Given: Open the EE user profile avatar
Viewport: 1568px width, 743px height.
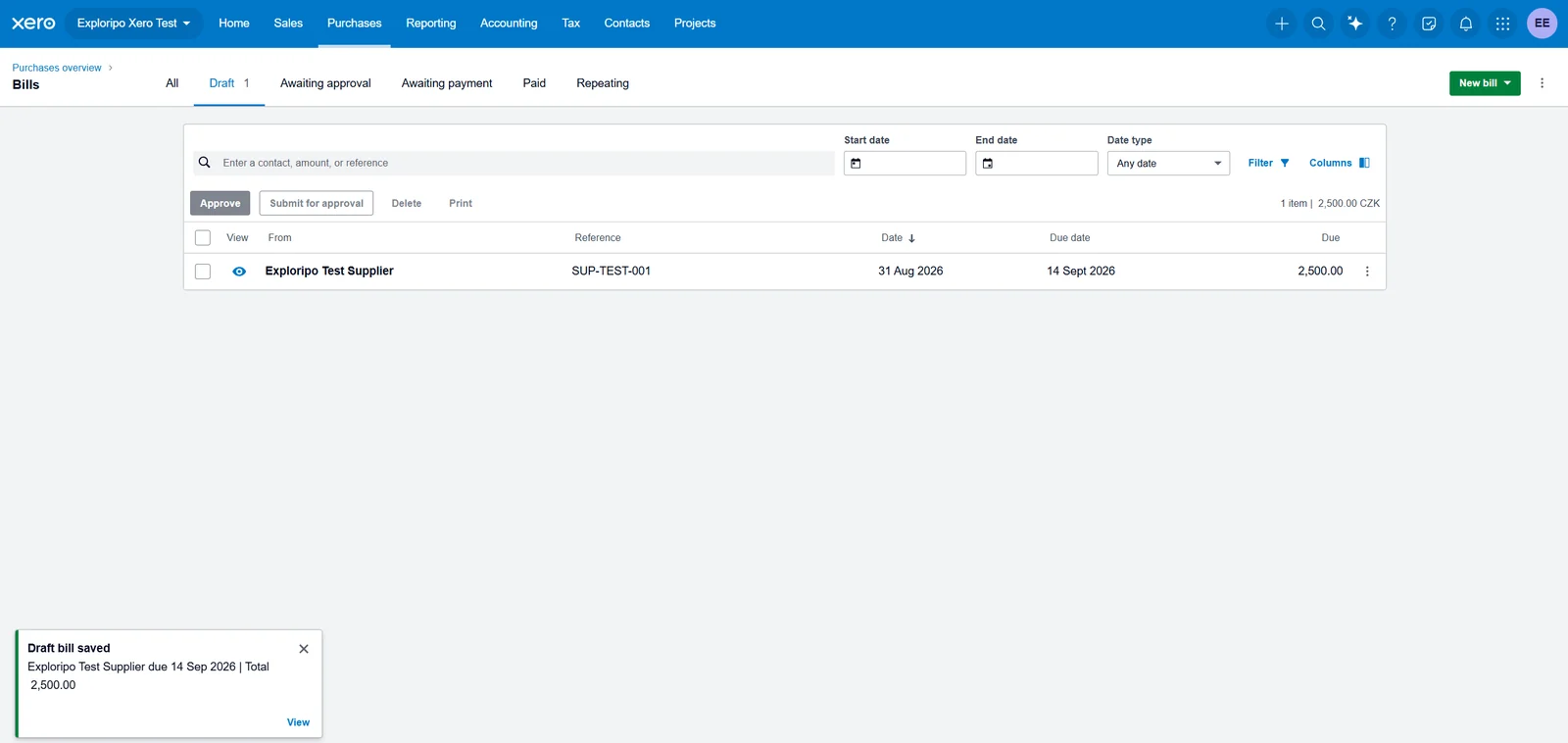Looking at the screenshot, I should pos(1543,24).
